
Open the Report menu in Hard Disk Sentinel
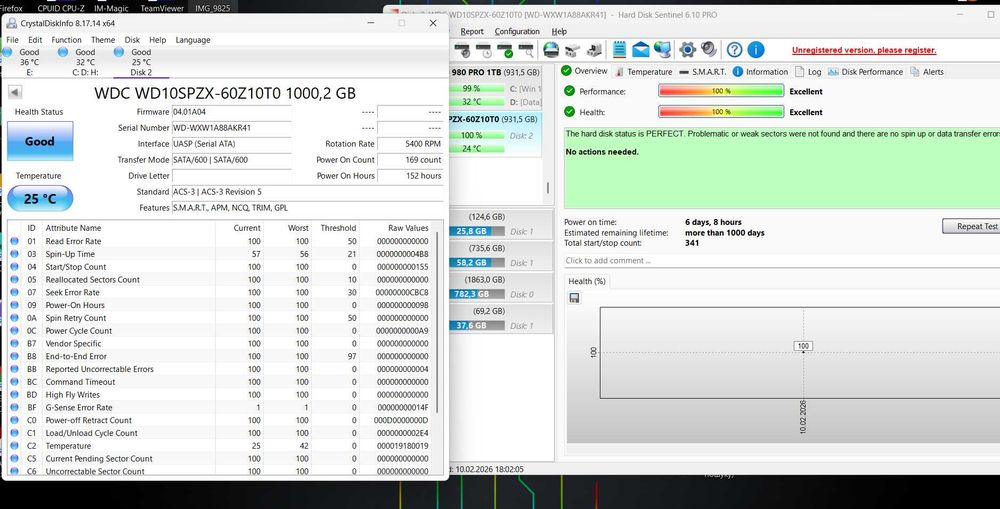click(472, 31)
